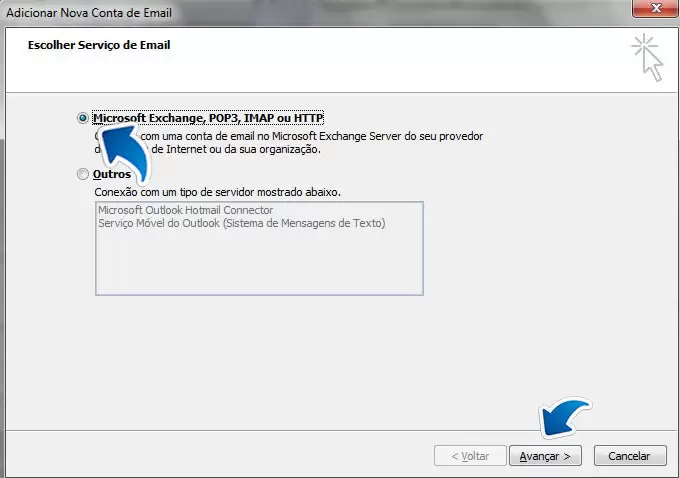The image size is (680, 478).
Task: Click the cursor wizard icon in header
Action: (x=647, y=57)
